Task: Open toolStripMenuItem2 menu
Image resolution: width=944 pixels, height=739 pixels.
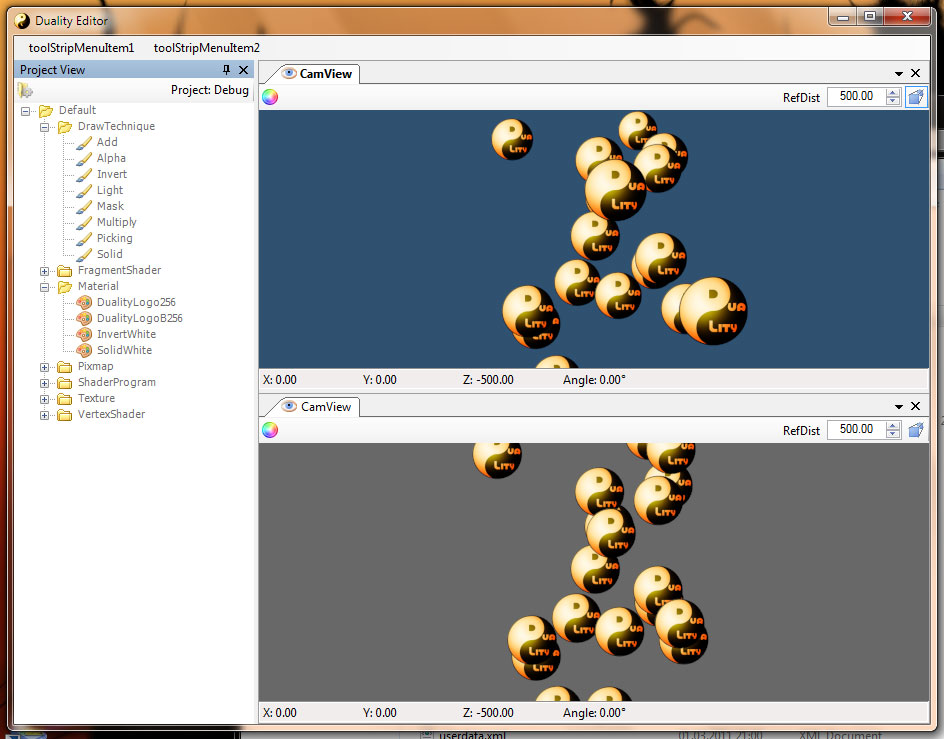Action: [206, 48]
